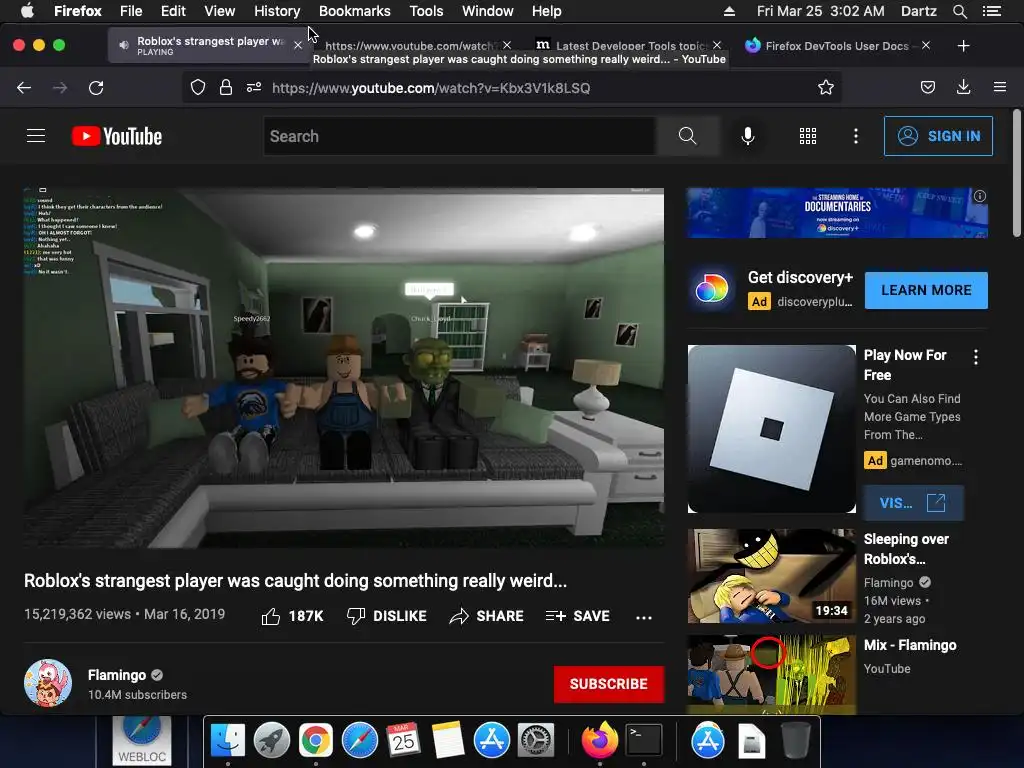Click the SIGN IN button
This screenshot has height=768, width=1024.
pyautogui.click(x=938, y=136)
